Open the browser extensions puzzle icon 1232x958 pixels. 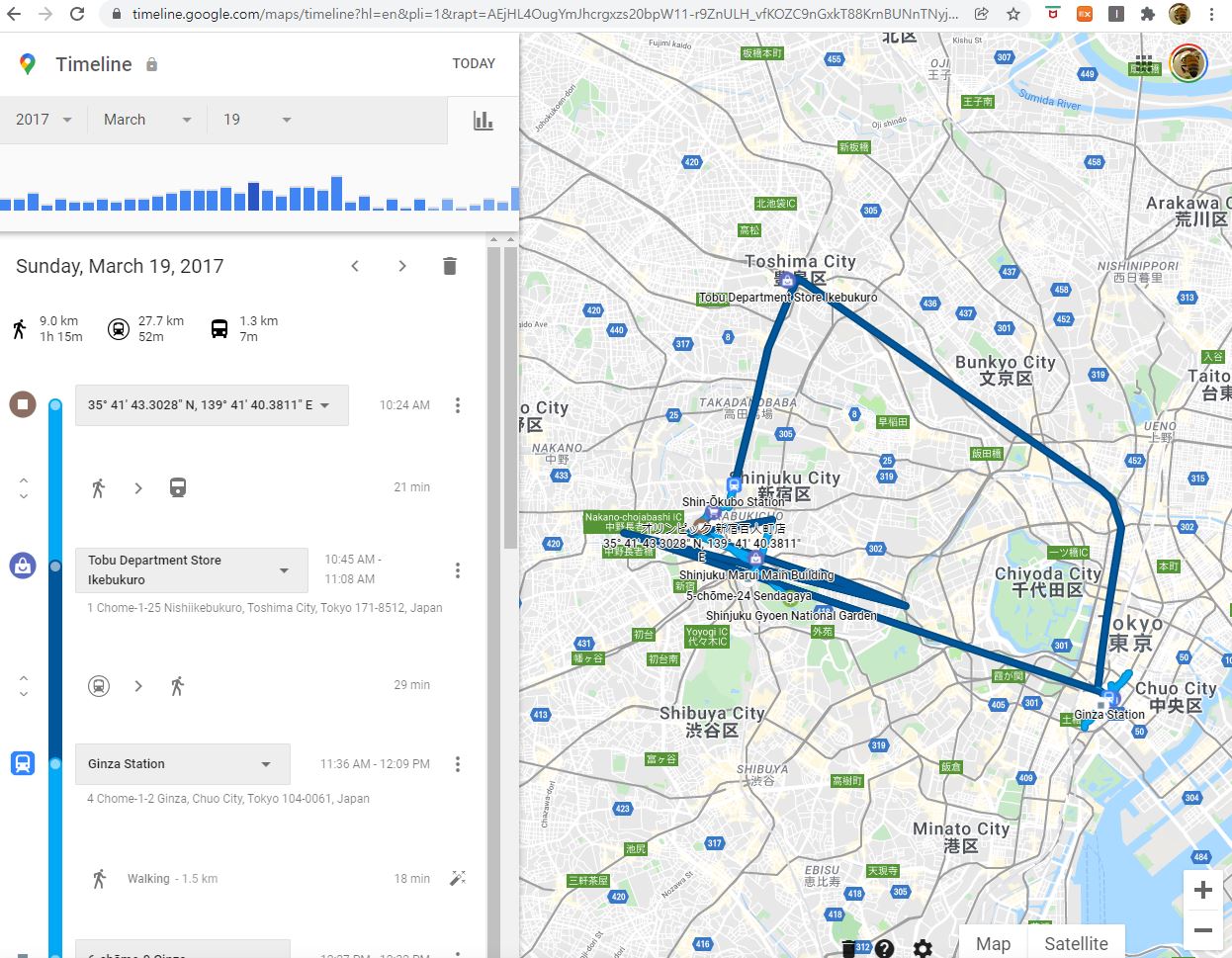pos(1147,15)
